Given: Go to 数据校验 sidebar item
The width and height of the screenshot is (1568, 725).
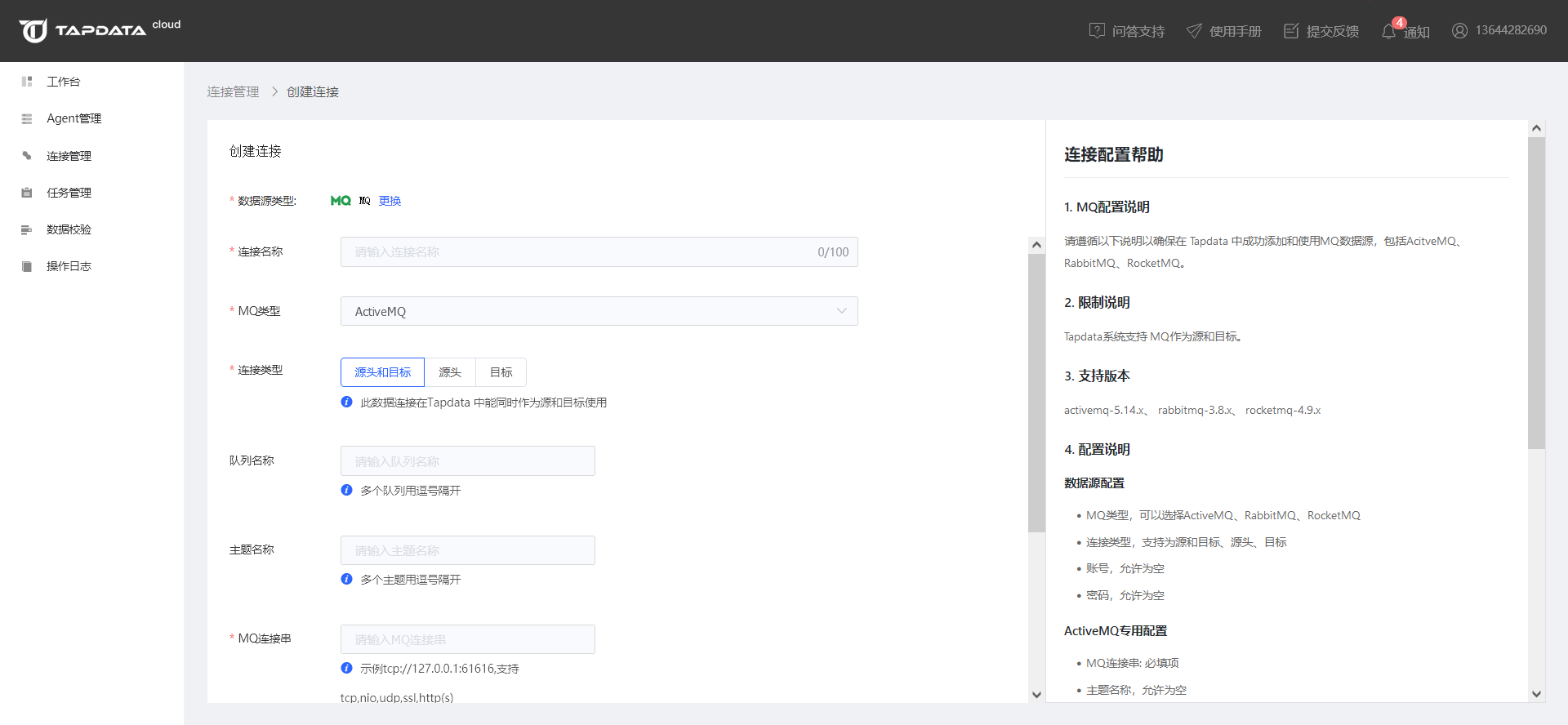Looking at the screenshot, I should pyautogui.click(x=69, y=229).
